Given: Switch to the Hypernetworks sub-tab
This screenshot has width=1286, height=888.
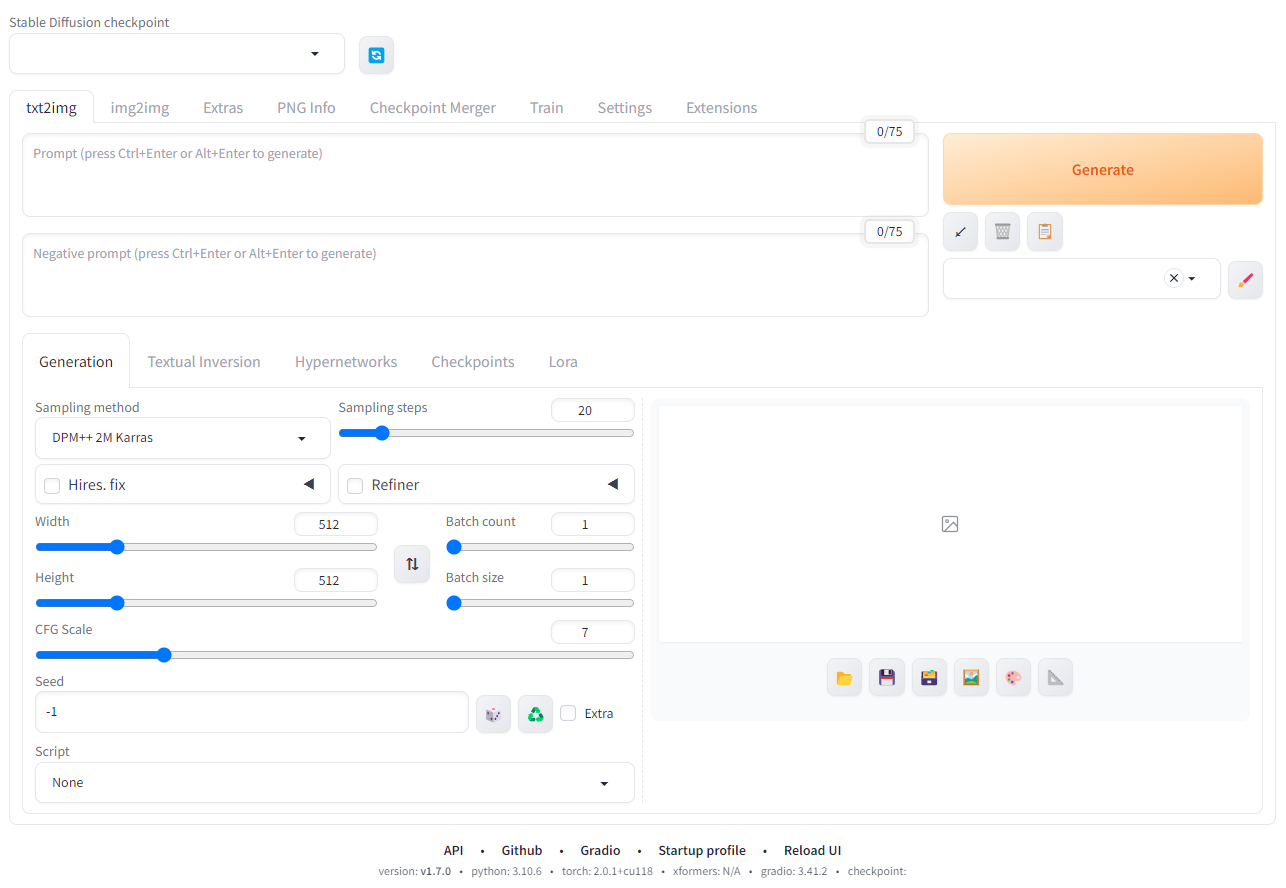Looking at the screenshot, I should pyautogui.click(x=346, y=362).
